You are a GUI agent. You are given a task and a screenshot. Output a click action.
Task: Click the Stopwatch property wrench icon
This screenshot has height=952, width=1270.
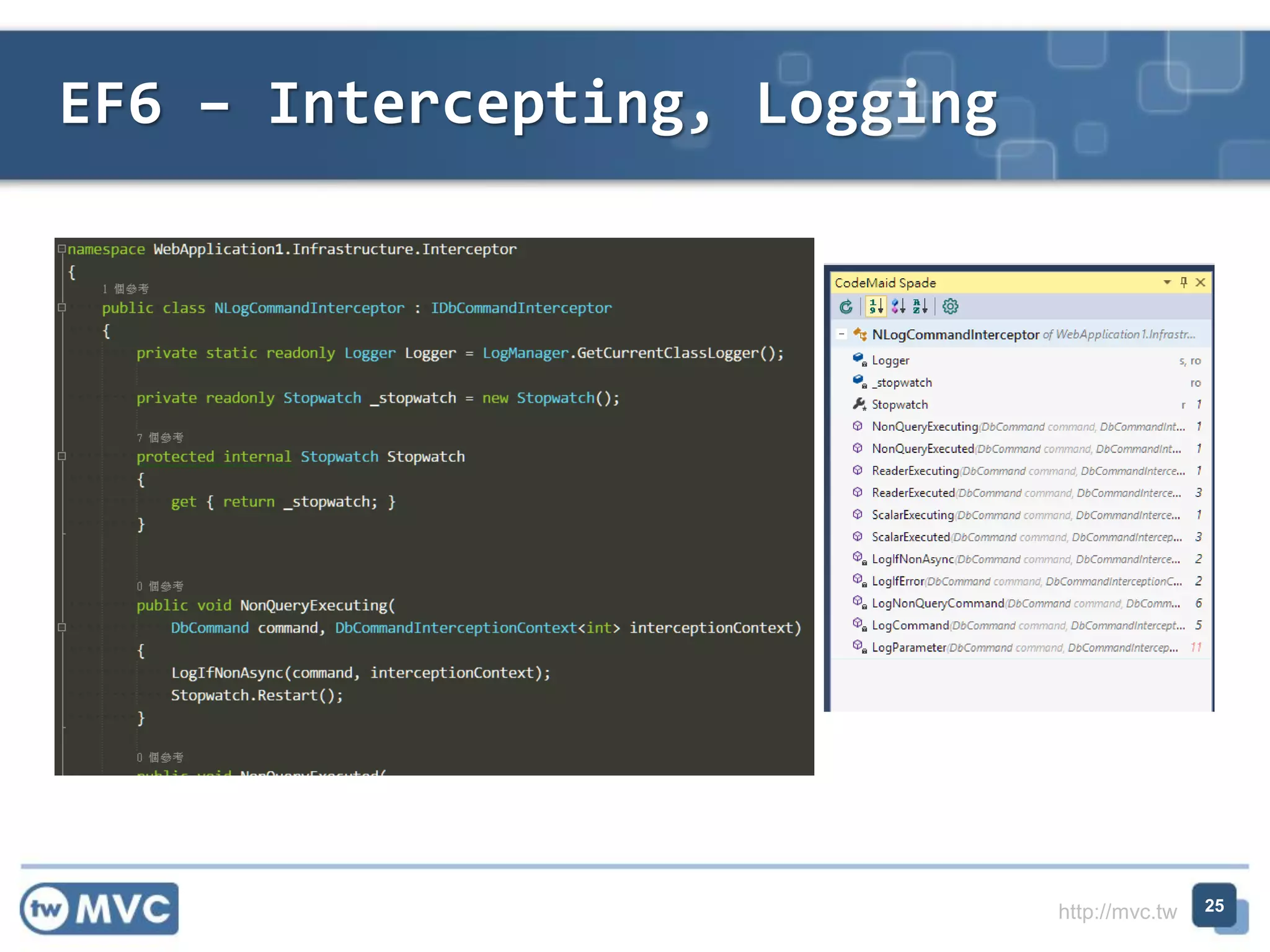859,404
